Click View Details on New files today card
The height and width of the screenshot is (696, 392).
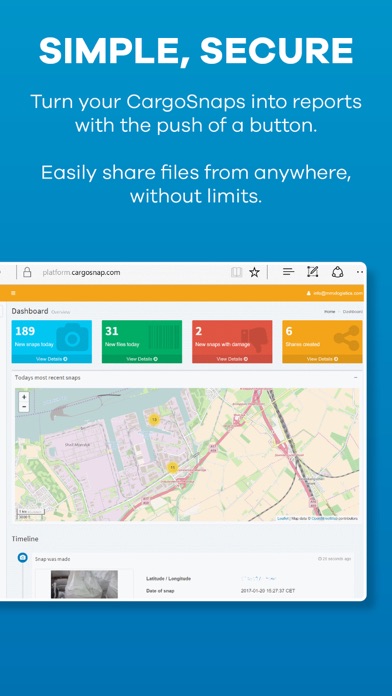coord(142,359)
